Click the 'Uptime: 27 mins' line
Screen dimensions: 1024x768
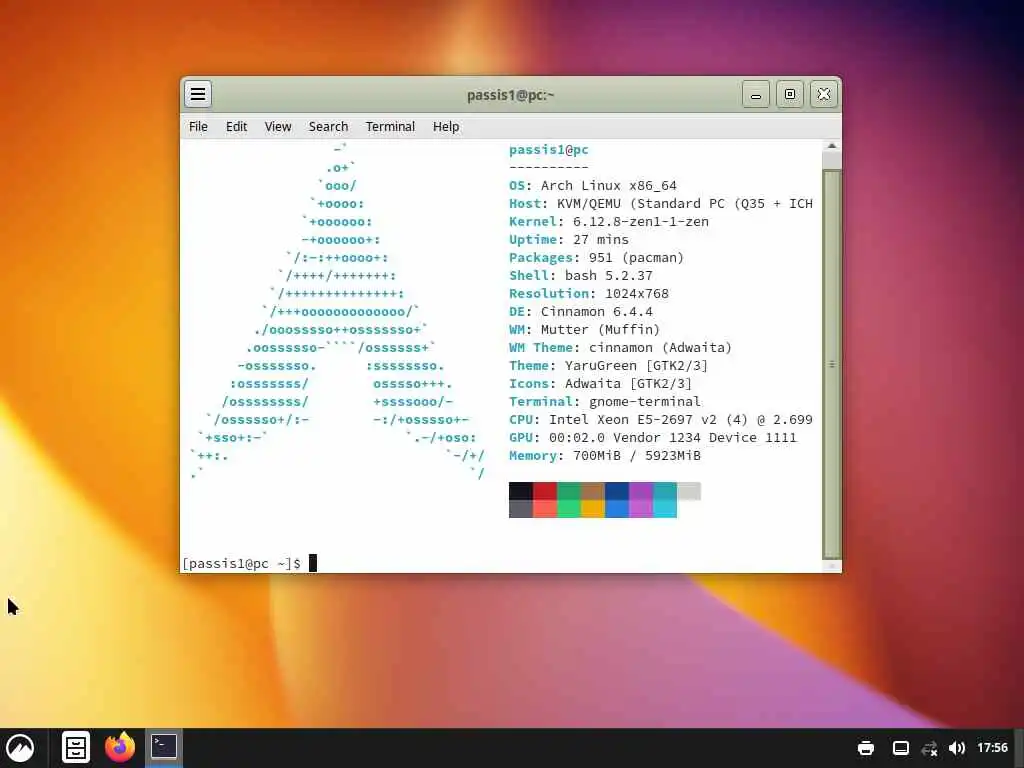coord(568,240)
